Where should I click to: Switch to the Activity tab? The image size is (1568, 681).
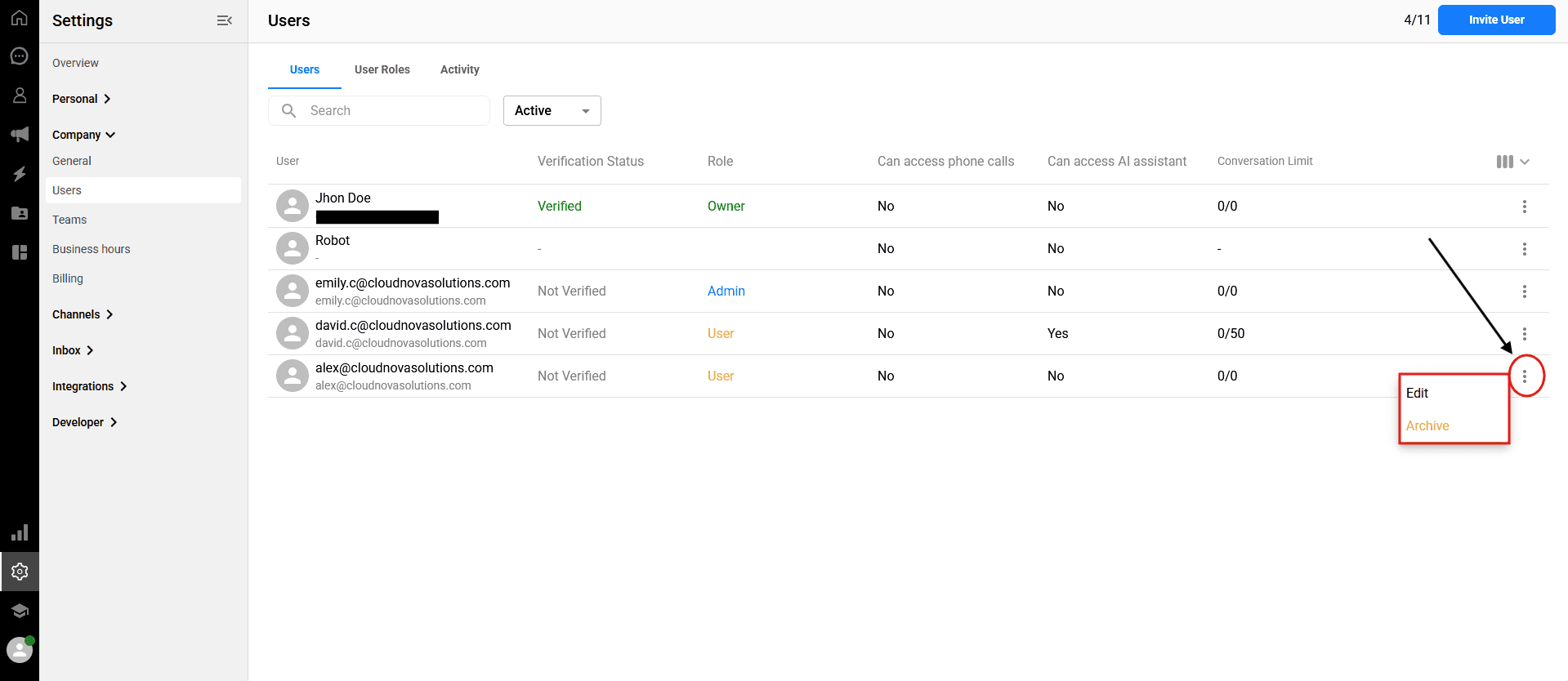(459, 69)
